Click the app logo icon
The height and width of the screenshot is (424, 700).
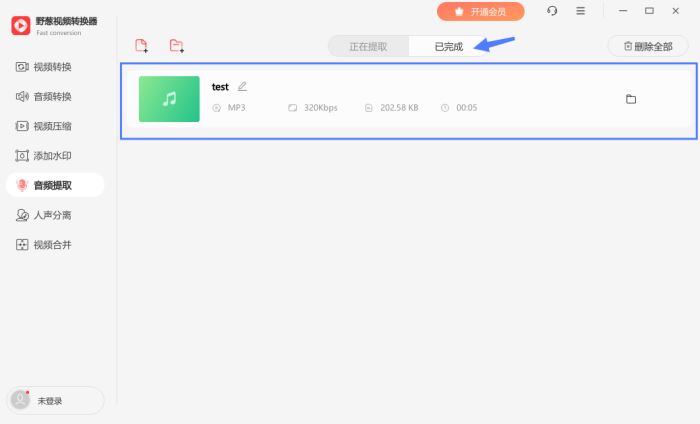pos(21,25)
